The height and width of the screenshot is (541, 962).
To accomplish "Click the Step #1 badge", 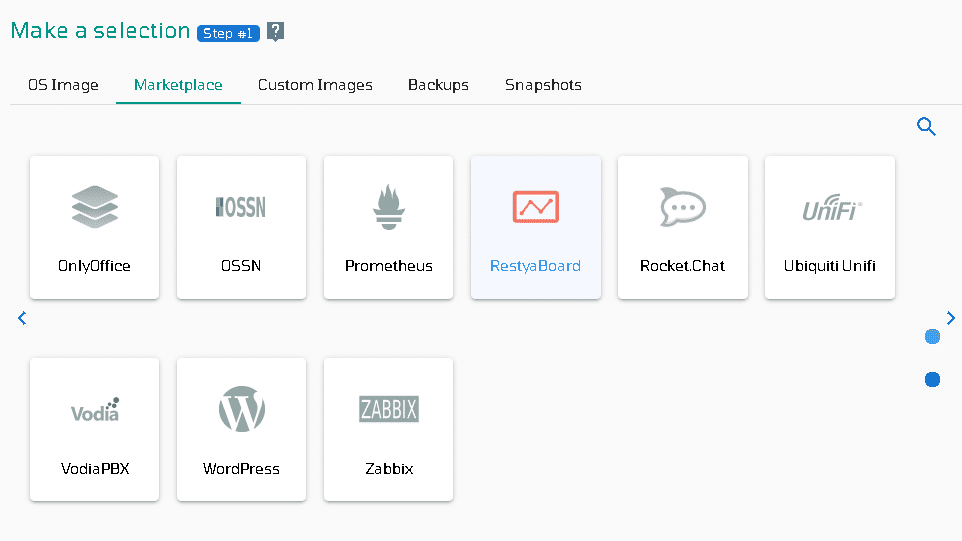I will click(228, 33).
